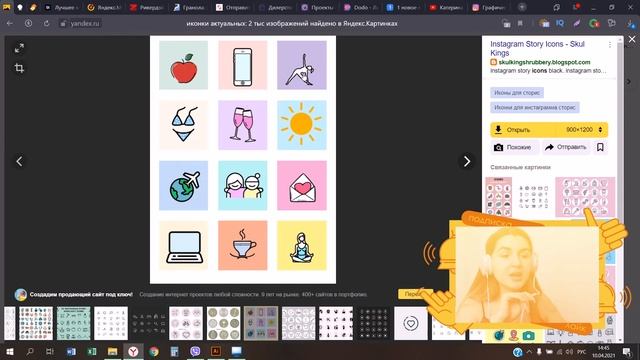Switch to the 'Ривердэл' browser tab
The height and width of the screenshot is (360, 640).
coord(147,7)
